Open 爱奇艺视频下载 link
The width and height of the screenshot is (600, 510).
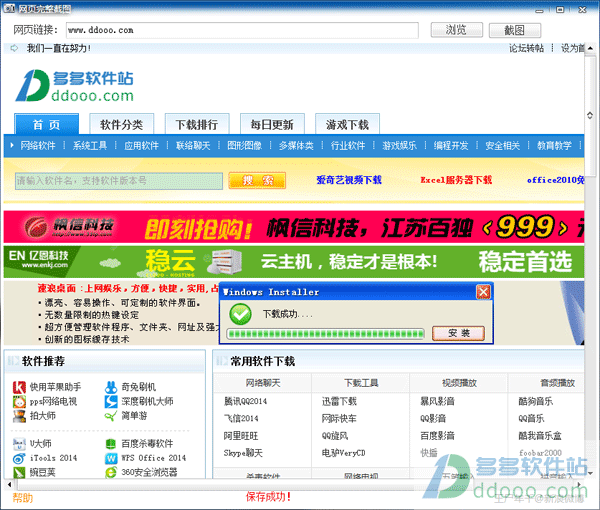point(349,180)
